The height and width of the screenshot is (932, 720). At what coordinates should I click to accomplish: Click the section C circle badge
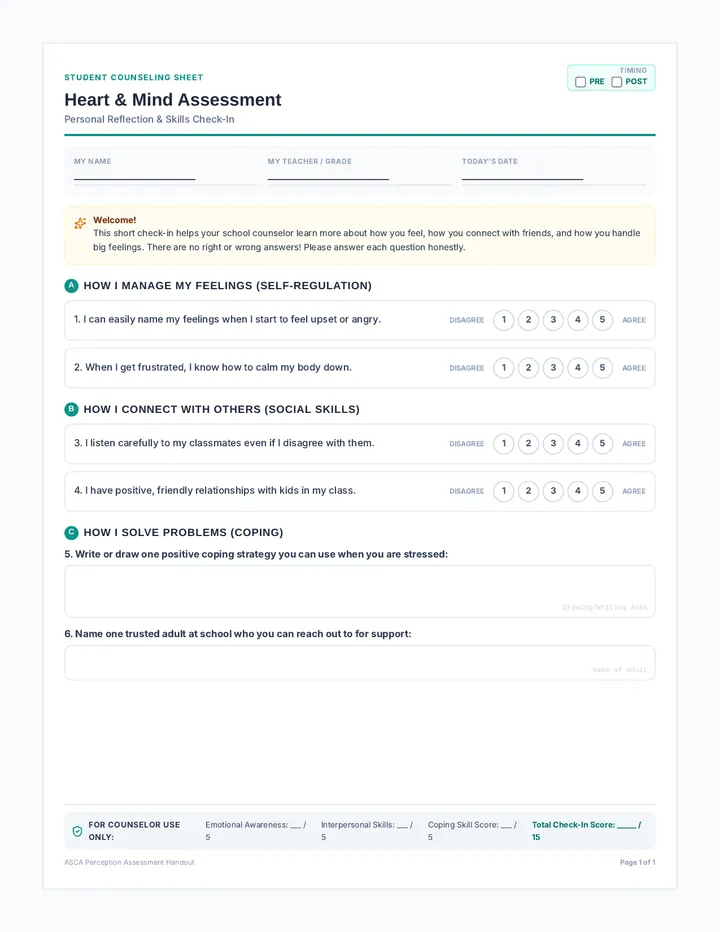(71, 532)
